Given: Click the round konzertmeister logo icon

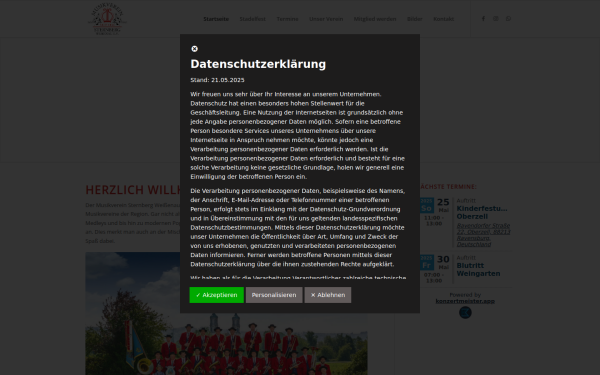Looking at the screenshot, I should [x=465, y=312].
